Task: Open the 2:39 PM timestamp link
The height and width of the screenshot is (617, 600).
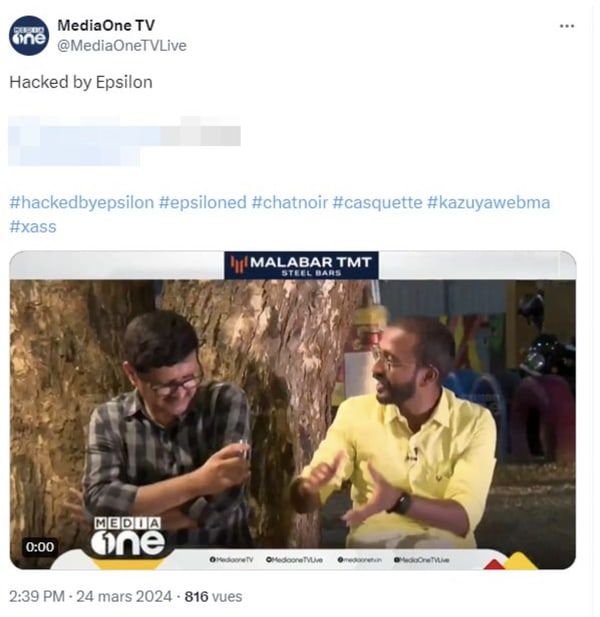Action: tap(37, 597)
